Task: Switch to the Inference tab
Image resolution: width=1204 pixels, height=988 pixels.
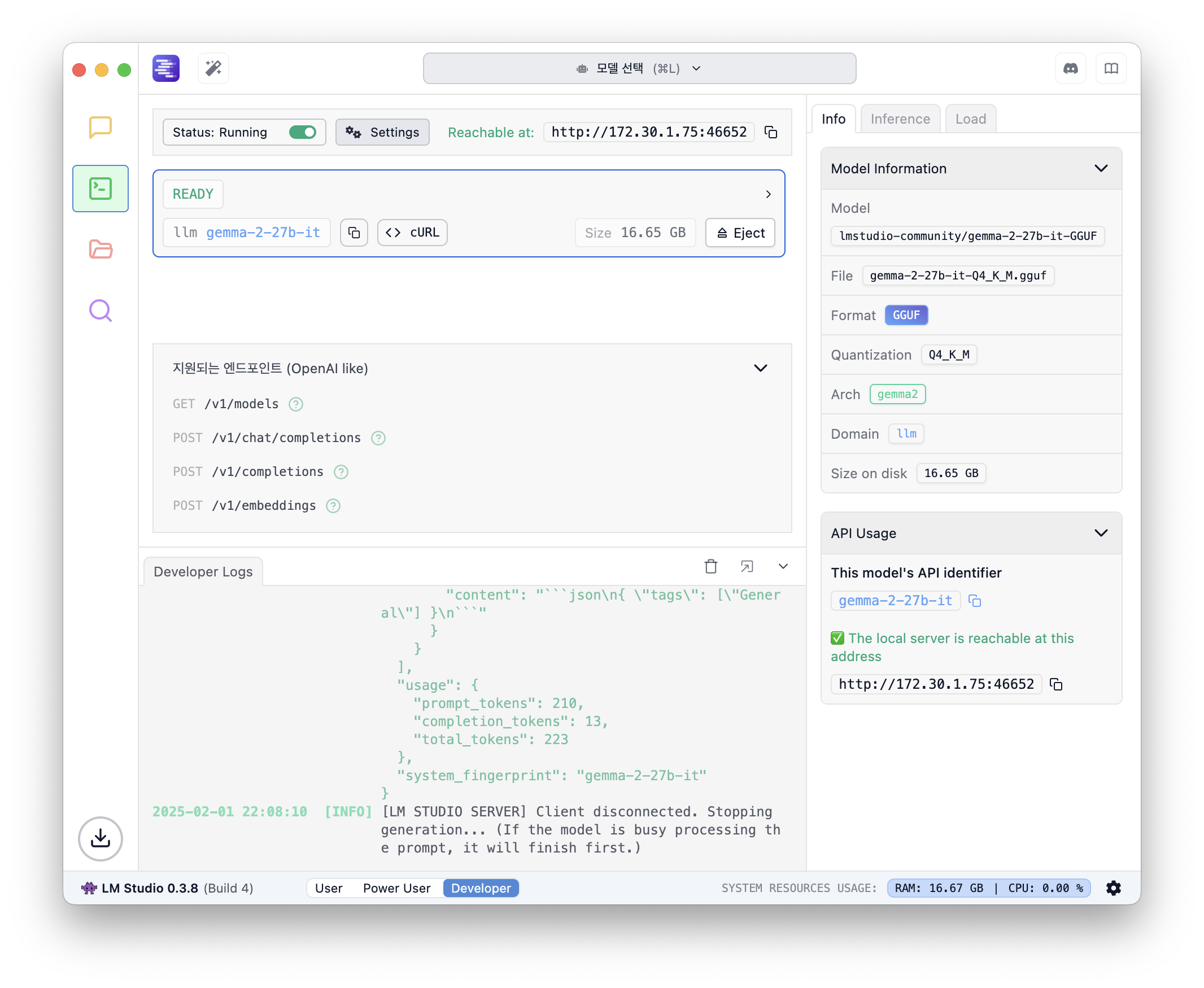Action: 900,119
